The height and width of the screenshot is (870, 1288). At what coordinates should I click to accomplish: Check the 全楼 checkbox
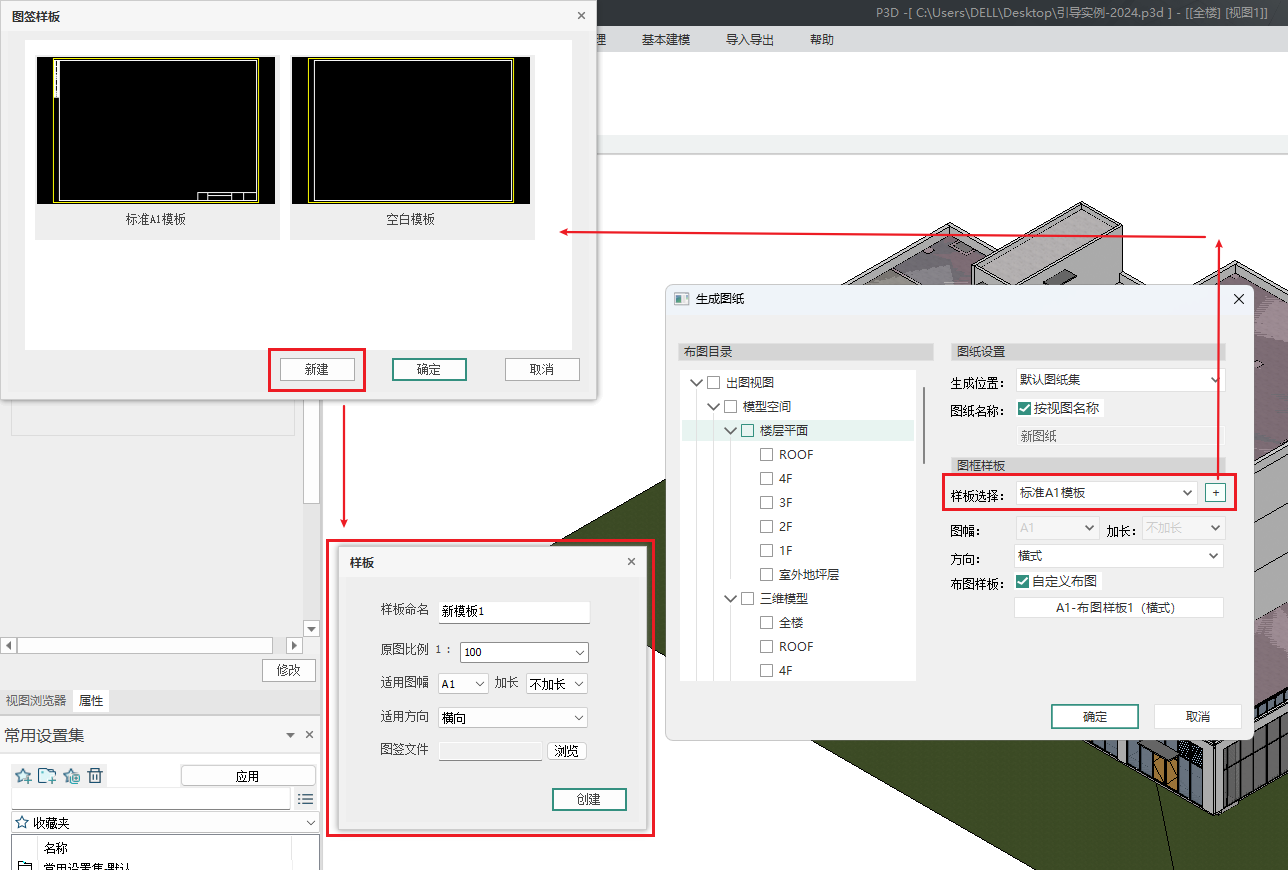click(x=767, y=622)
